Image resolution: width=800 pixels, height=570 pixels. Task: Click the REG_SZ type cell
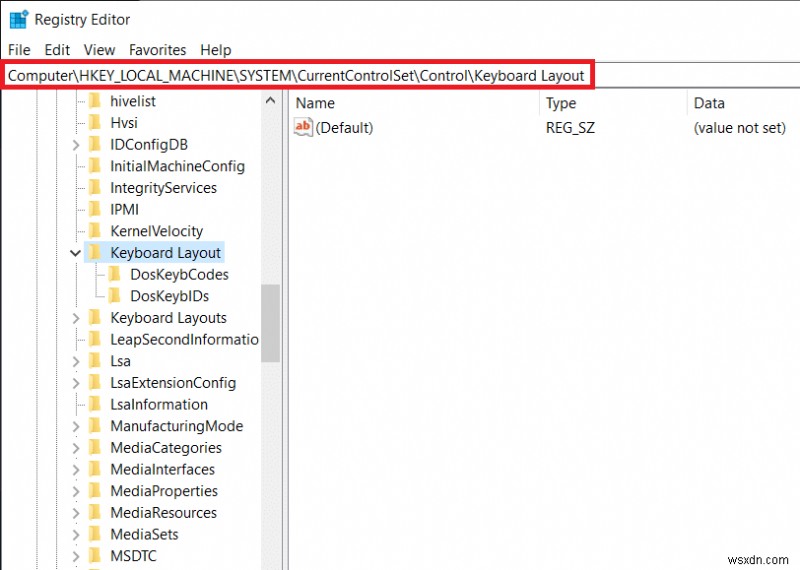click(x=570, y=128)
